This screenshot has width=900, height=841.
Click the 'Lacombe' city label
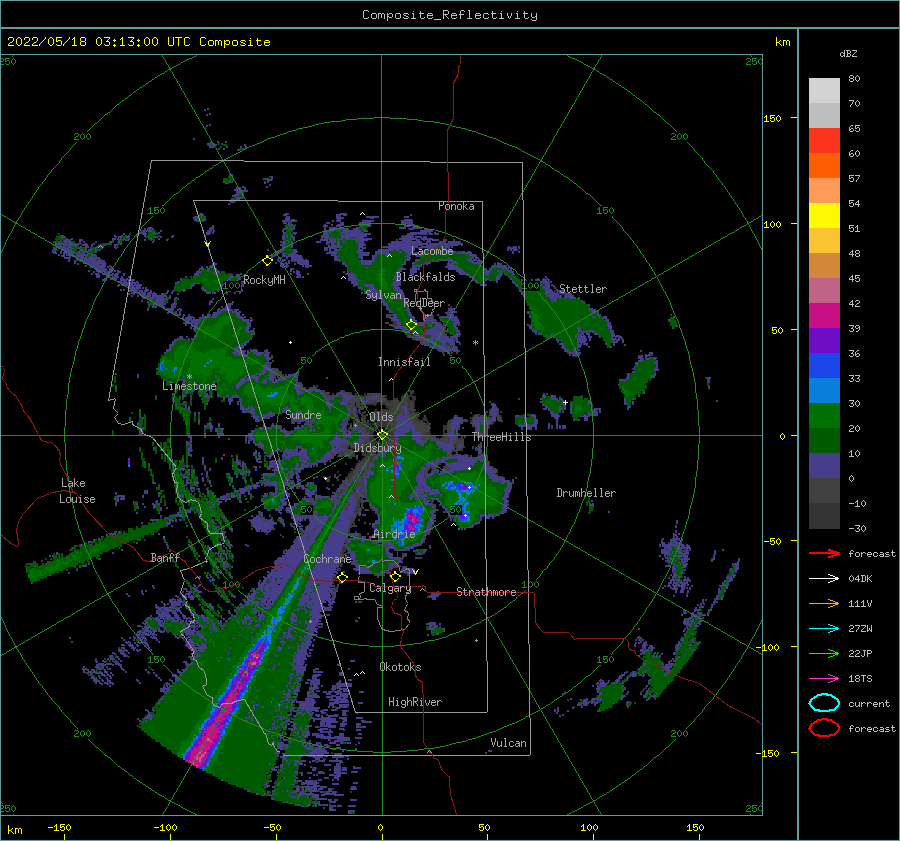432,251
